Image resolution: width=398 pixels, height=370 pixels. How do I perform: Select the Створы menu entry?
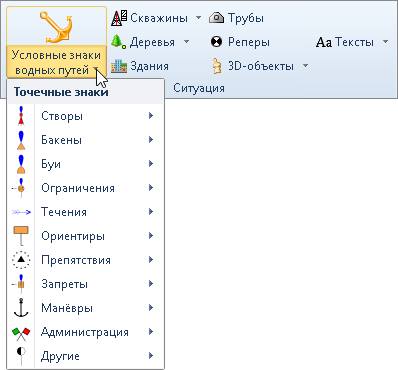click(85, 116)
